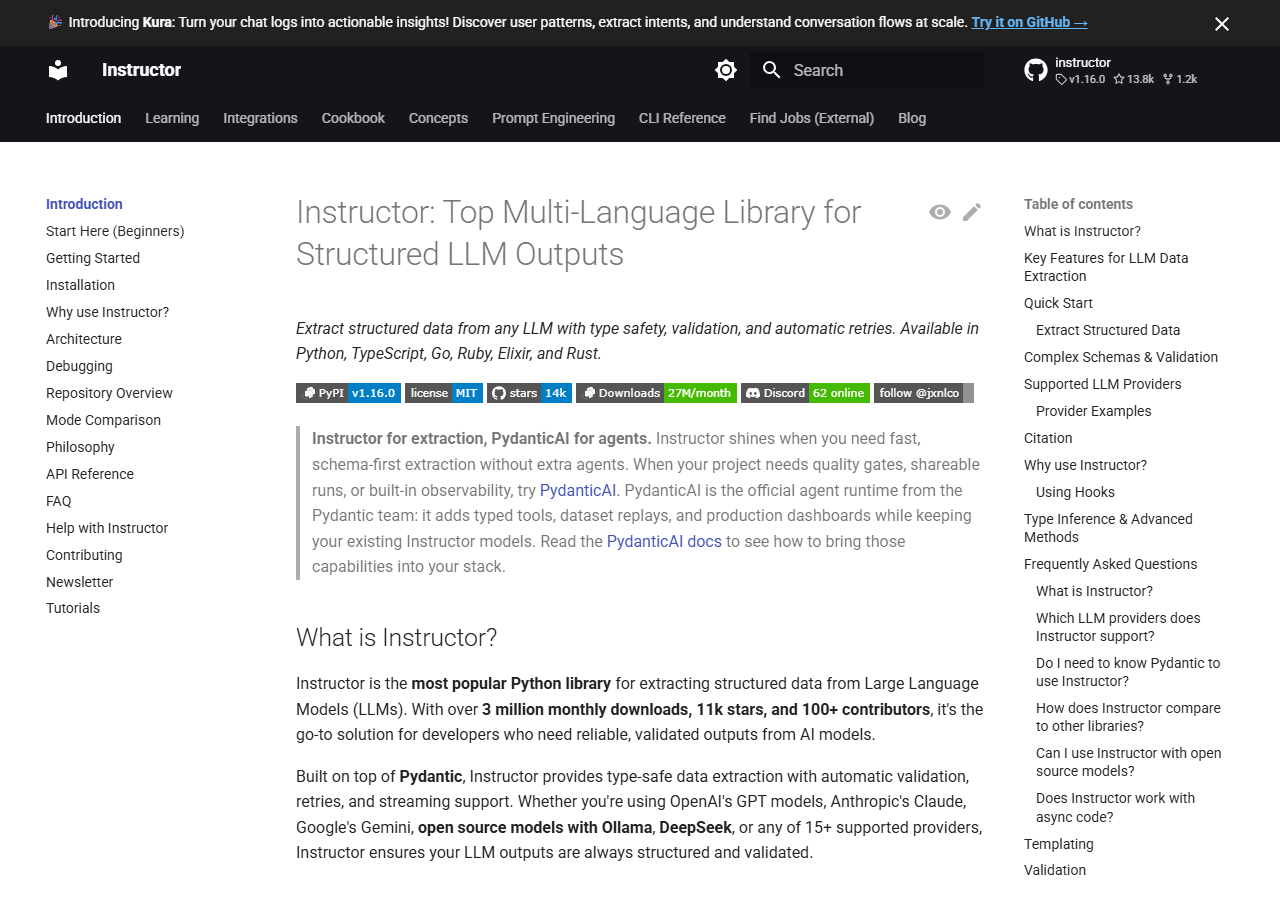Open the Prompt Engineering tab

tap(553, 118)
